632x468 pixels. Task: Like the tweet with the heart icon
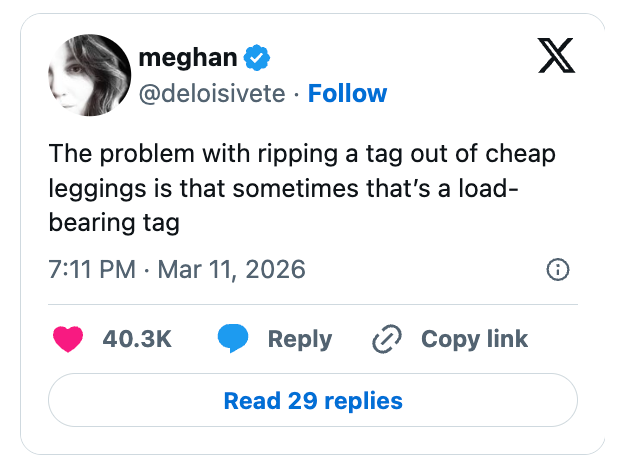click(68, 339)
